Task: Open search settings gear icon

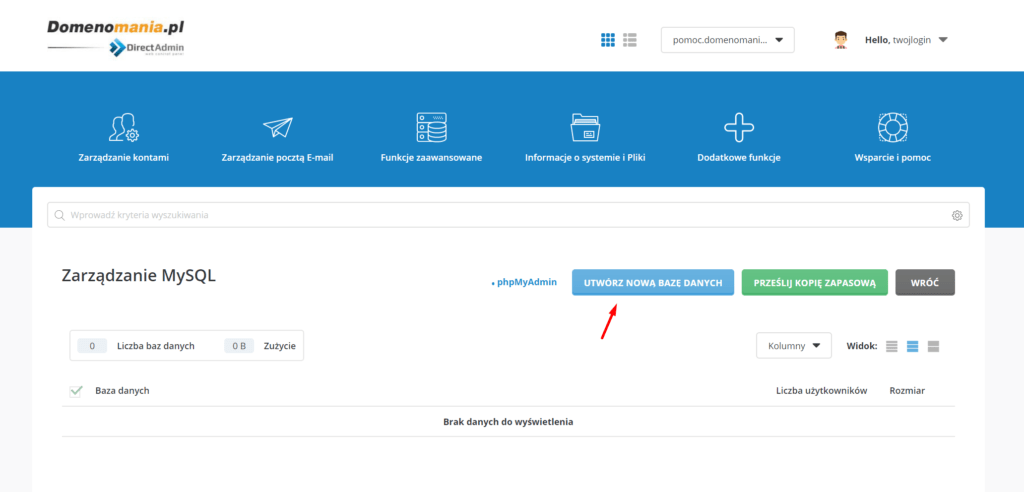Action: tap(957, 215)
